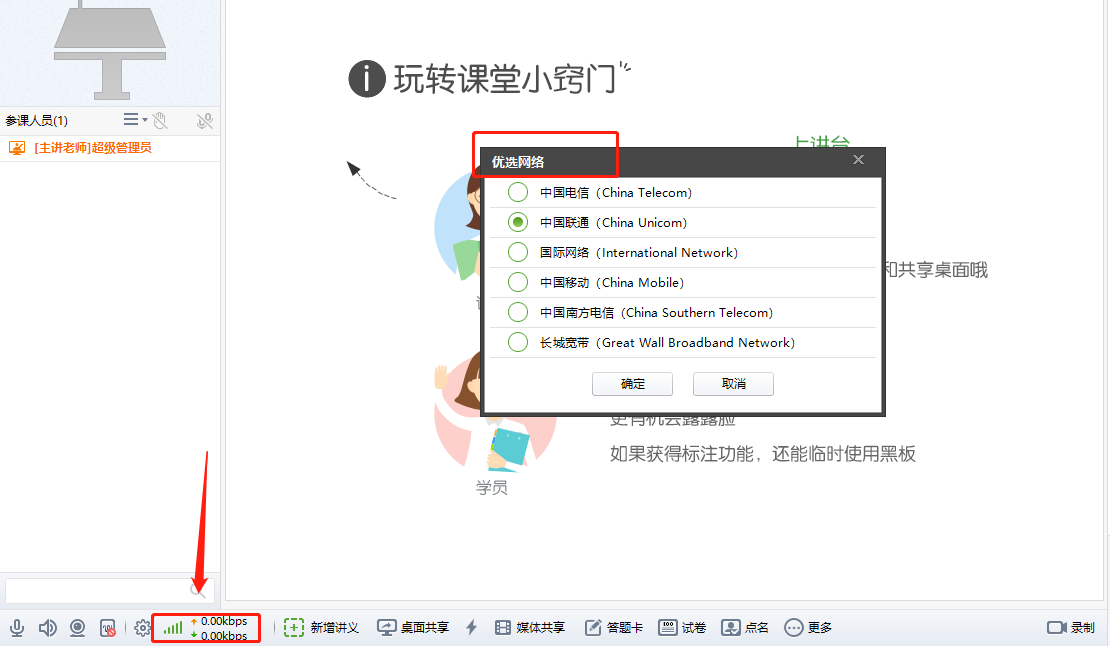Click the 新增讲义 add handout button
This screenshot has width=1110, height=646.
[321, 628]
